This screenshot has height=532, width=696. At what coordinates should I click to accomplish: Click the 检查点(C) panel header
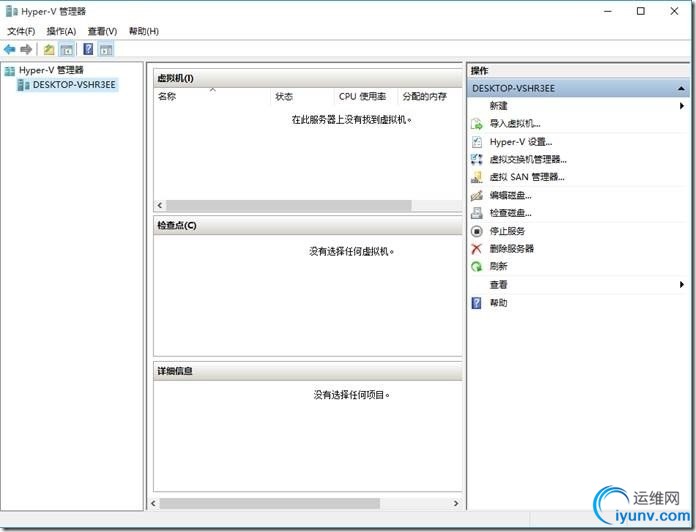coord(308,225)
